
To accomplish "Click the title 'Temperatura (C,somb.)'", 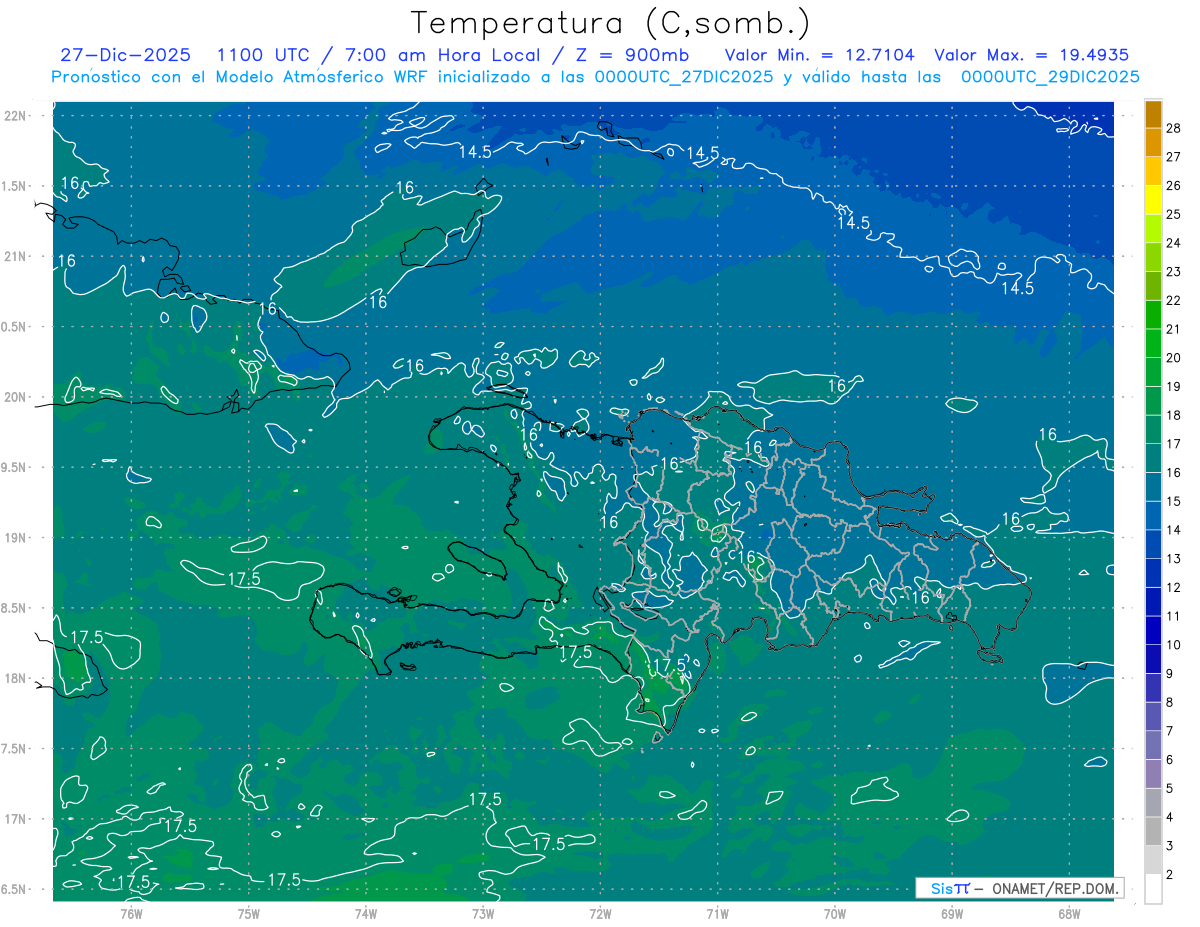I will coord(610,23).
